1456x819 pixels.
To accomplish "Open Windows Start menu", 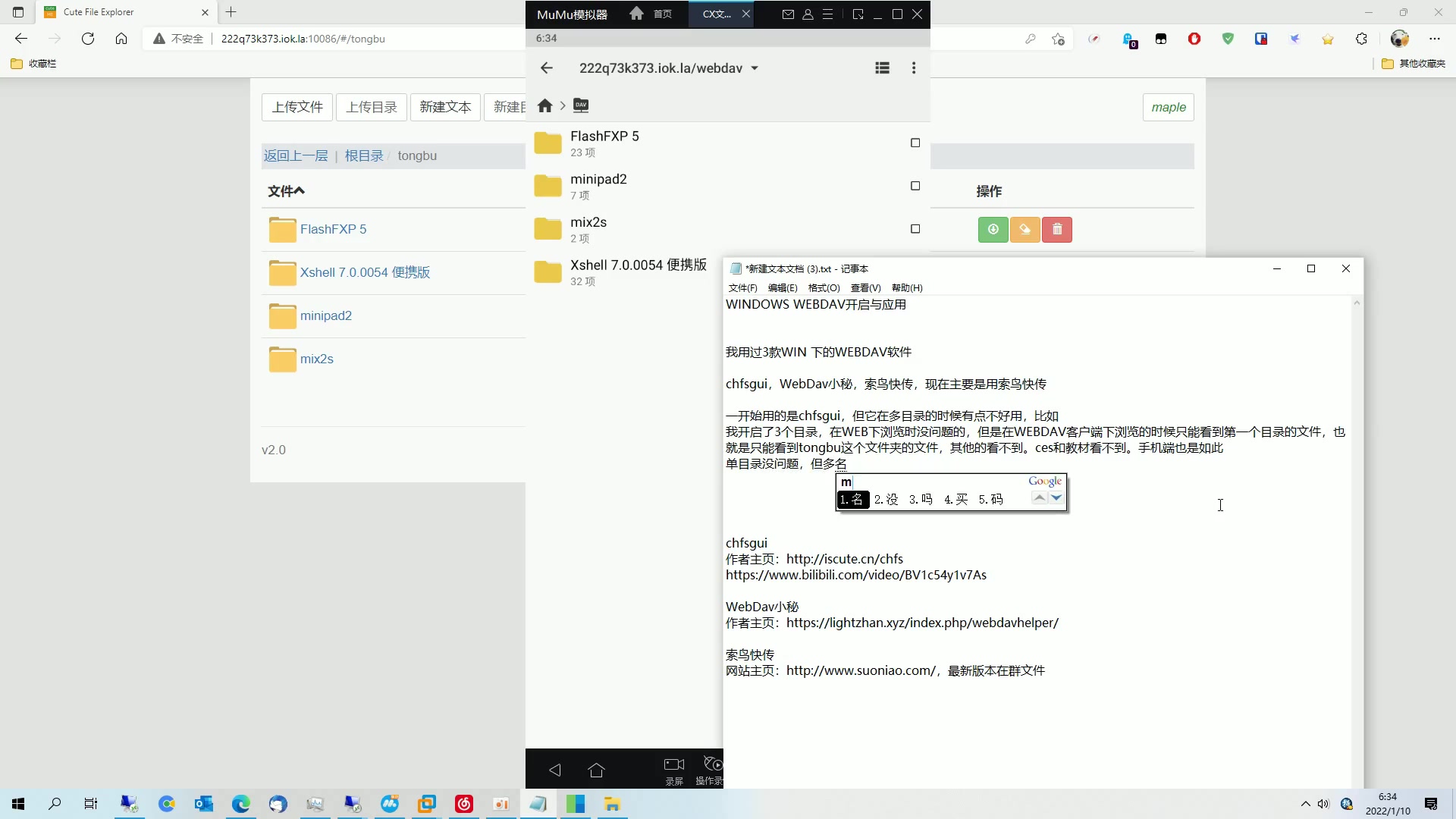I will coord(18,804).
